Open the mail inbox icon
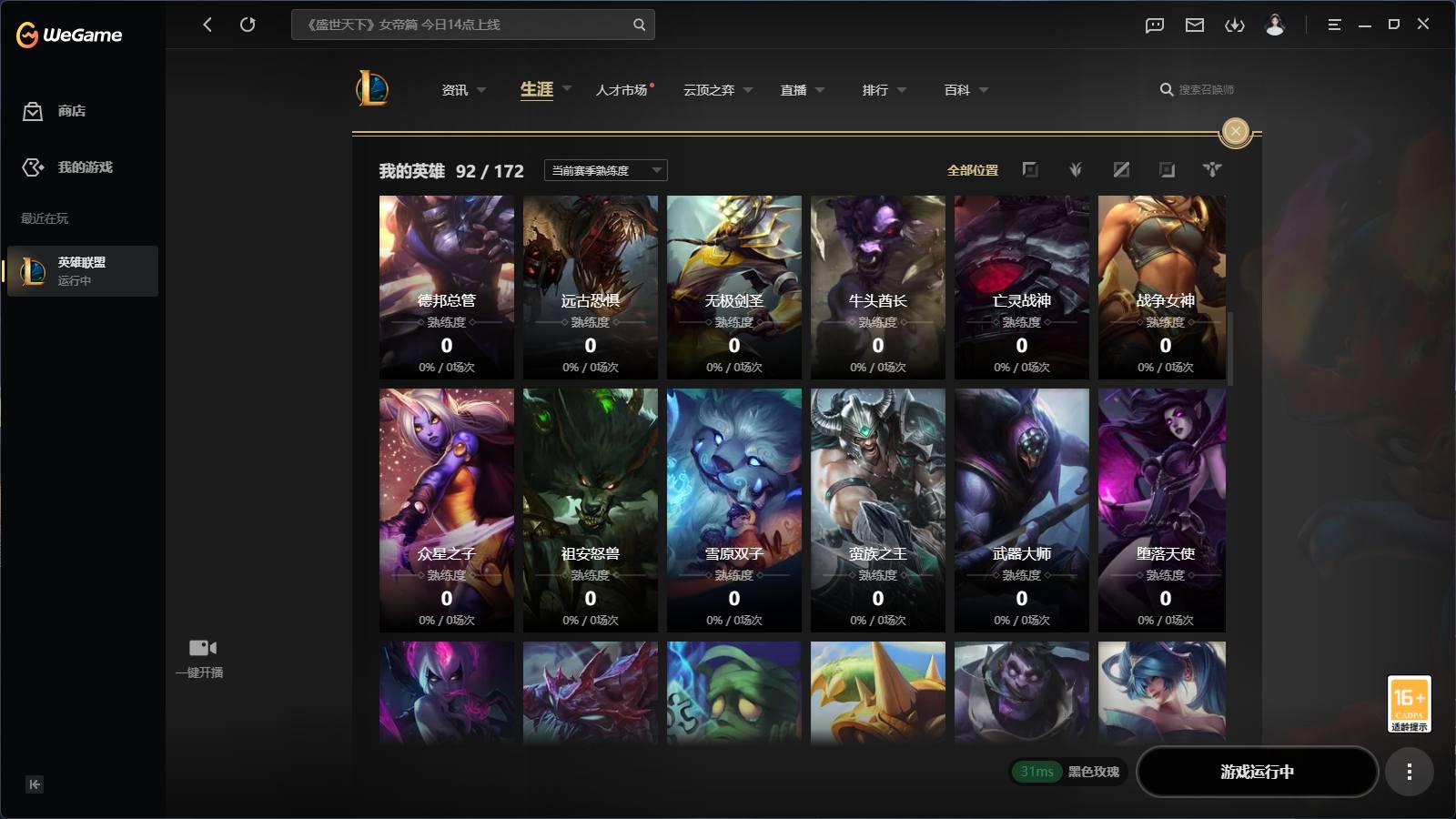The image size is (1456, 819). (1195, 25)
